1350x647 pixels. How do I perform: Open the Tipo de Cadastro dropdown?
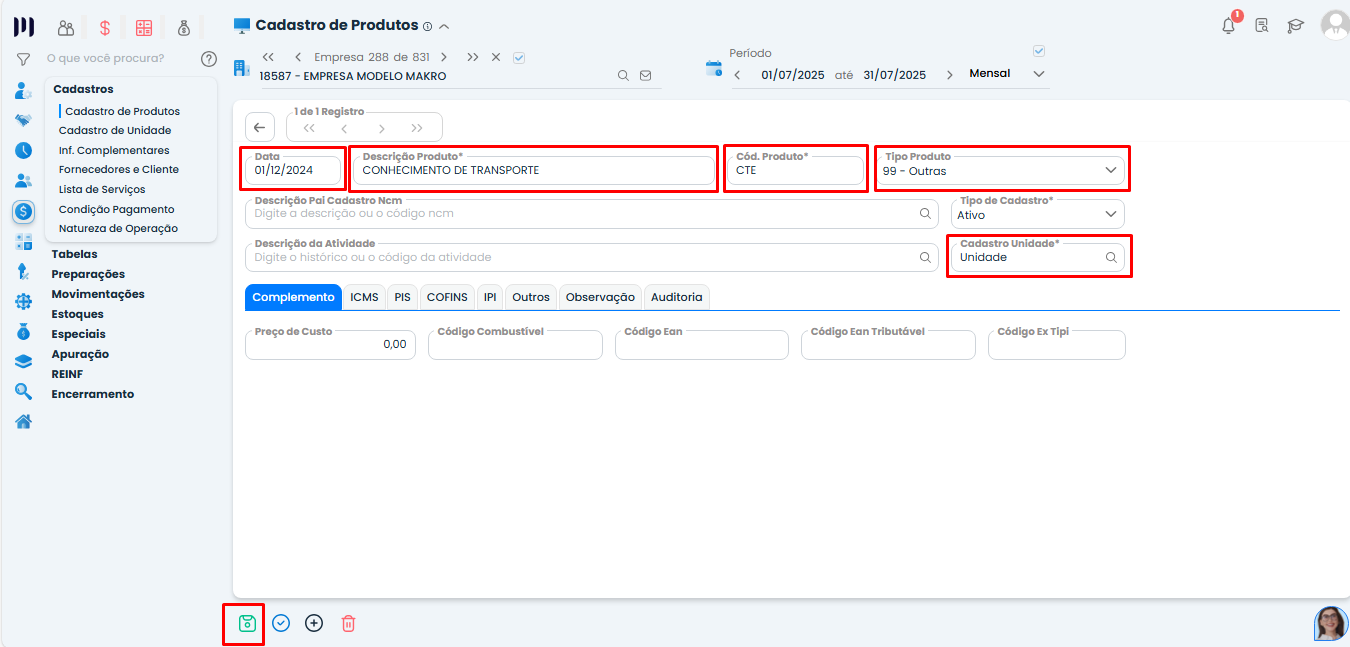coord(1110,214)
